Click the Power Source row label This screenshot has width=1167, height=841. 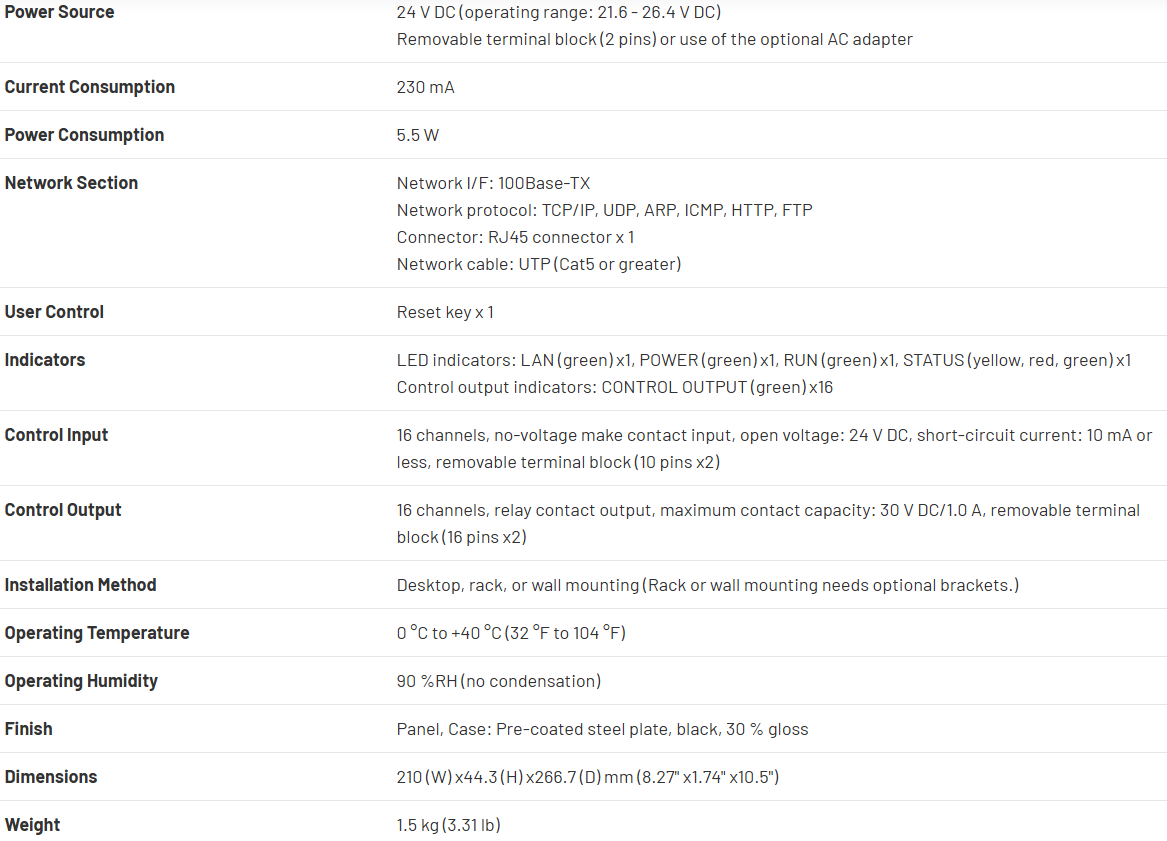click(59, 12)
